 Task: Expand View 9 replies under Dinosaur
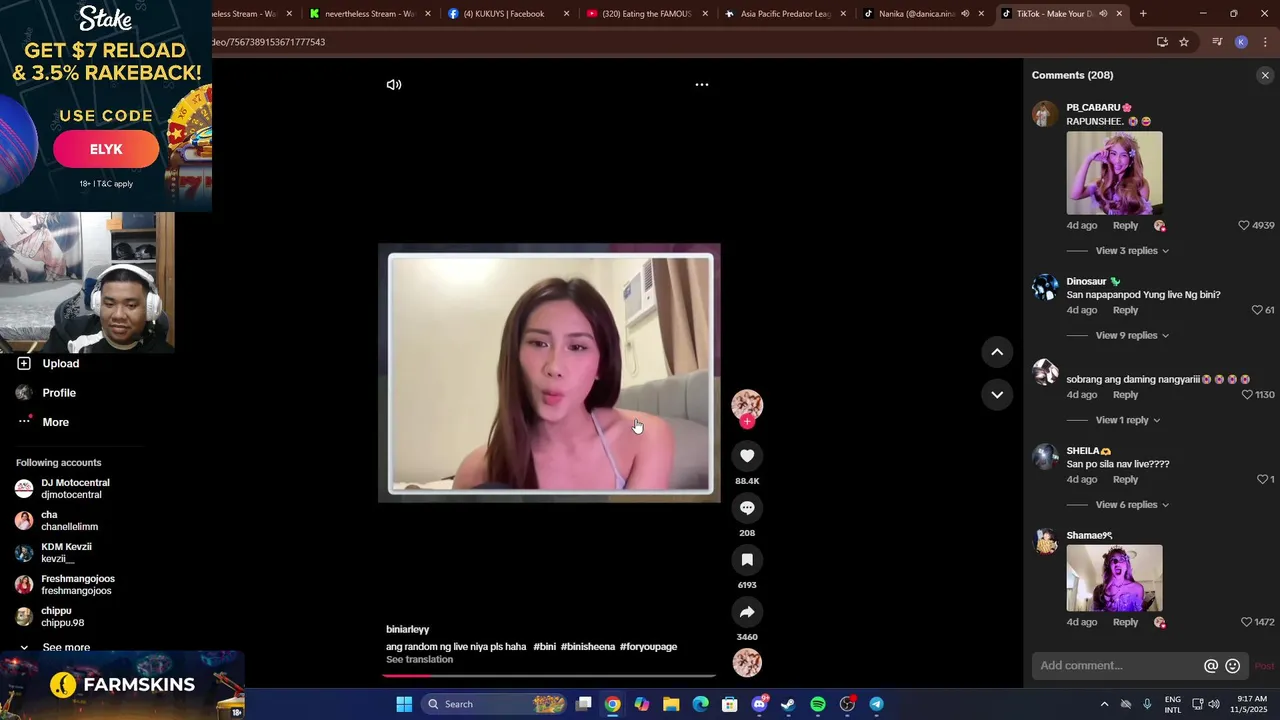pos(1132,336)
